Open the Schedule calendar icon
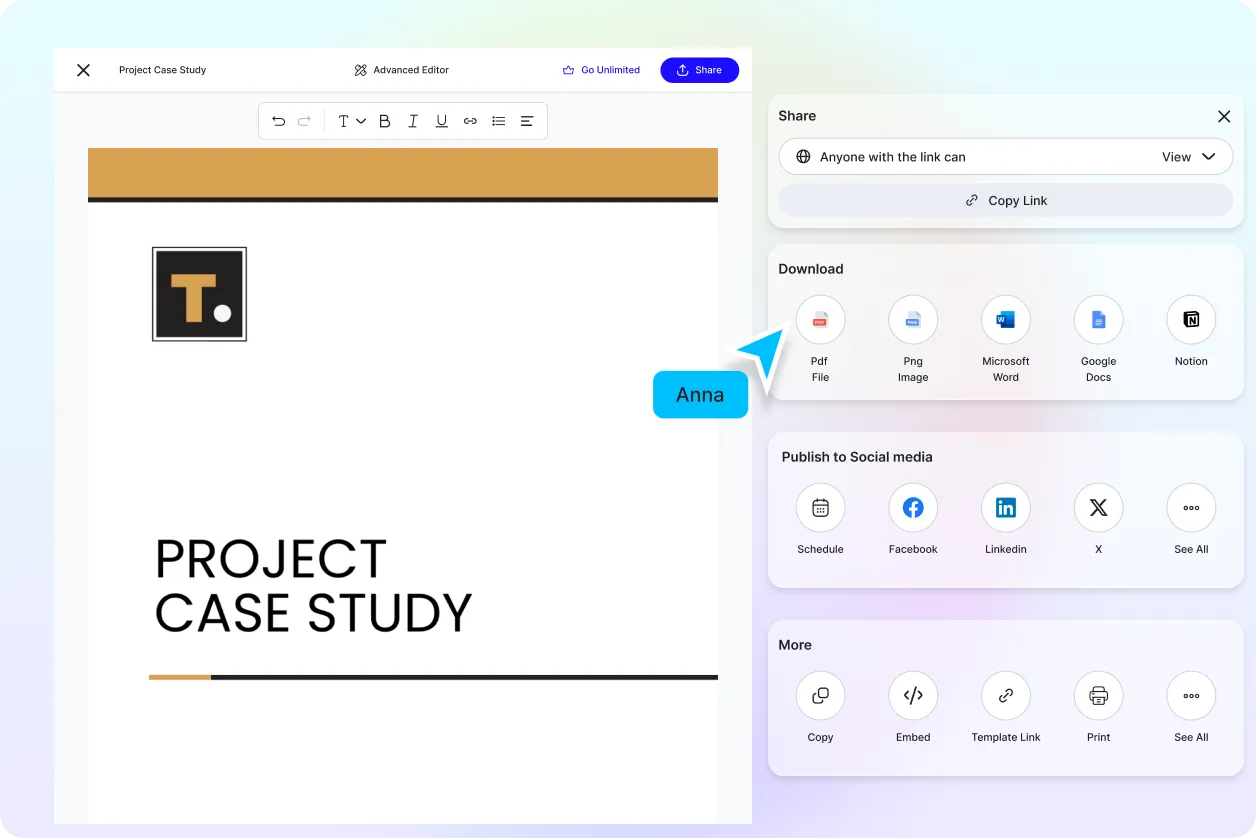The image size is (1256, 838). point(820,508)
